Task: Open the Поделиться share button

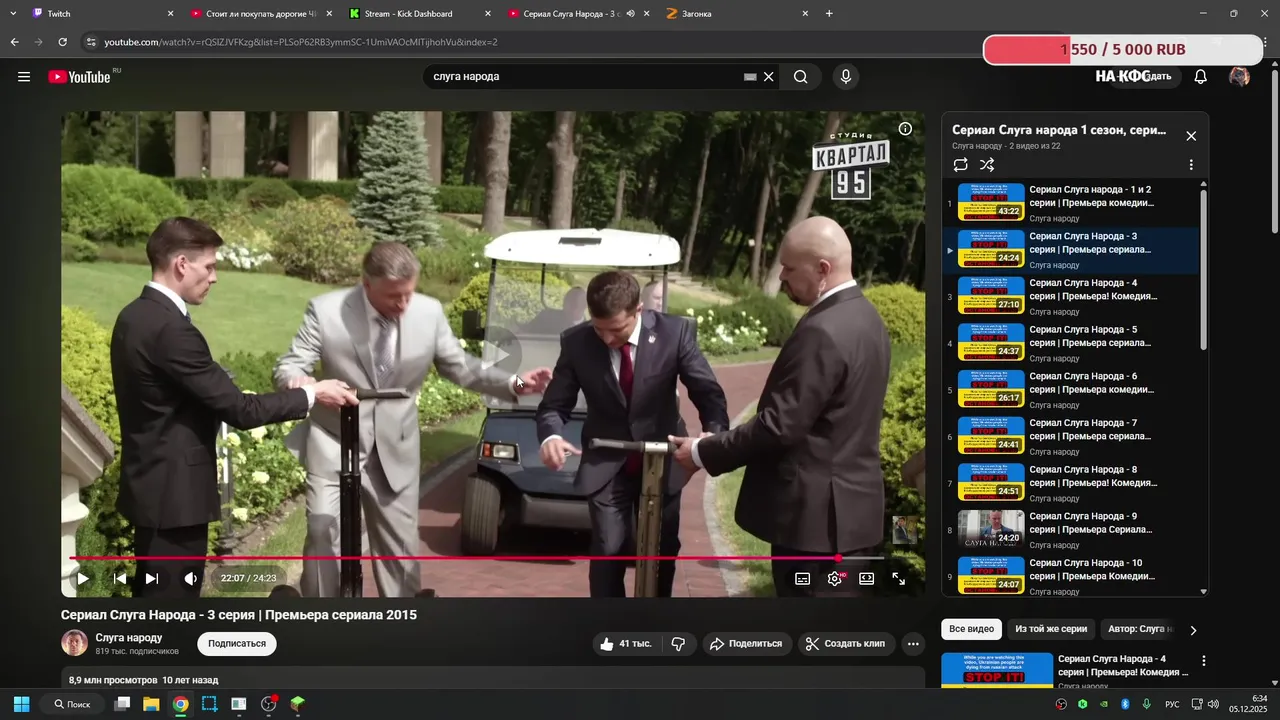Action: [746, 644]
